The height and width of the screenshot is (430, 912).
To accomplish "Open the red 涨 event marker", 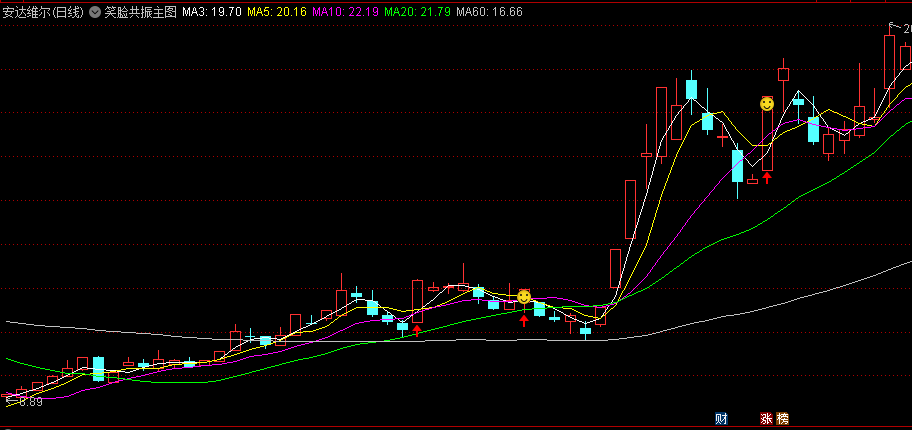I will pyautogui.click(x=767, y=418).
